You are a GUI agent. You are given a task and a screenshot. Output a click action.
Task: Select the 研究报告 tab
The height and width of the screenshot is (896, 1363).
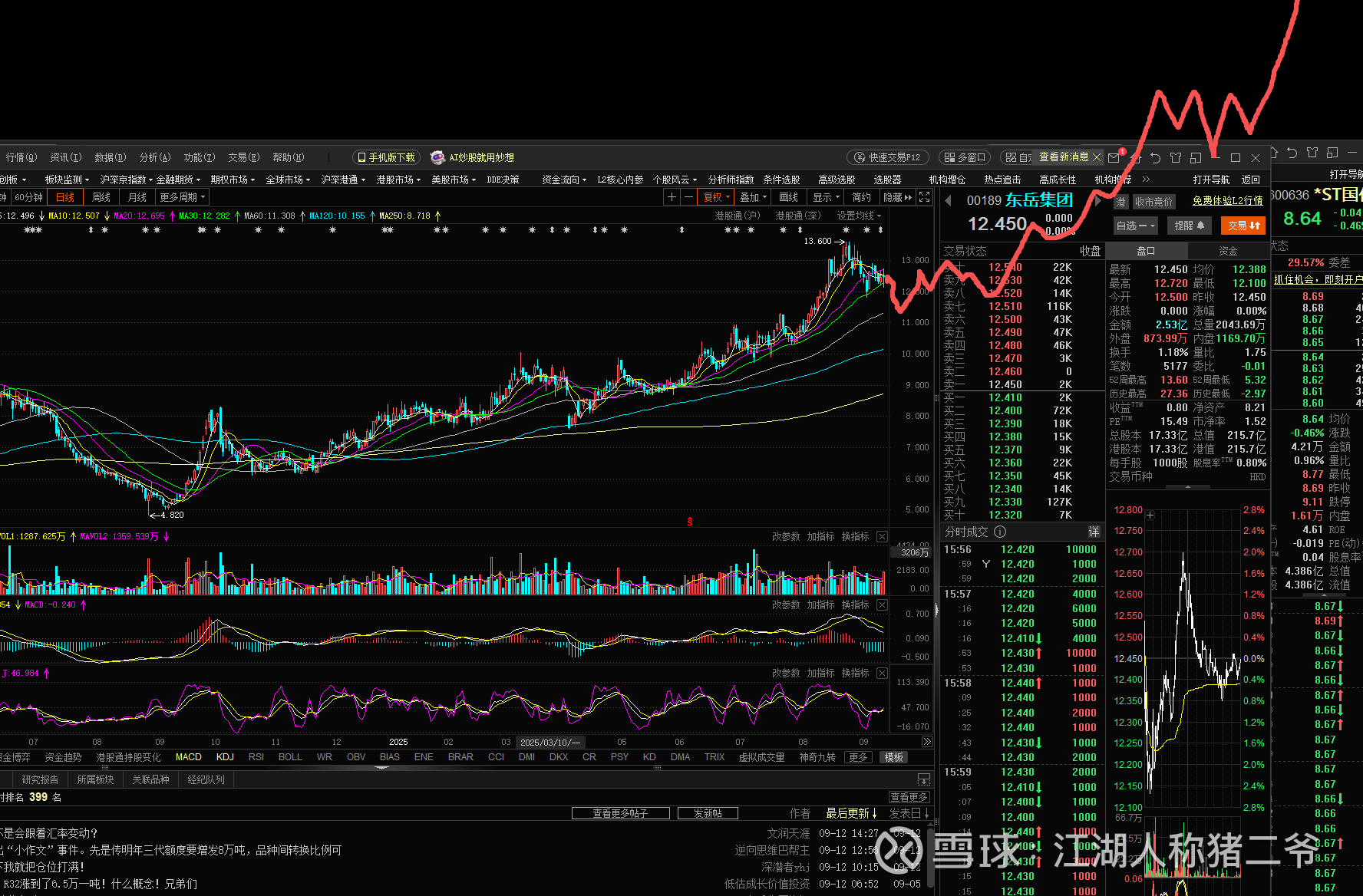pyautogui.click(x=40, y=779)
